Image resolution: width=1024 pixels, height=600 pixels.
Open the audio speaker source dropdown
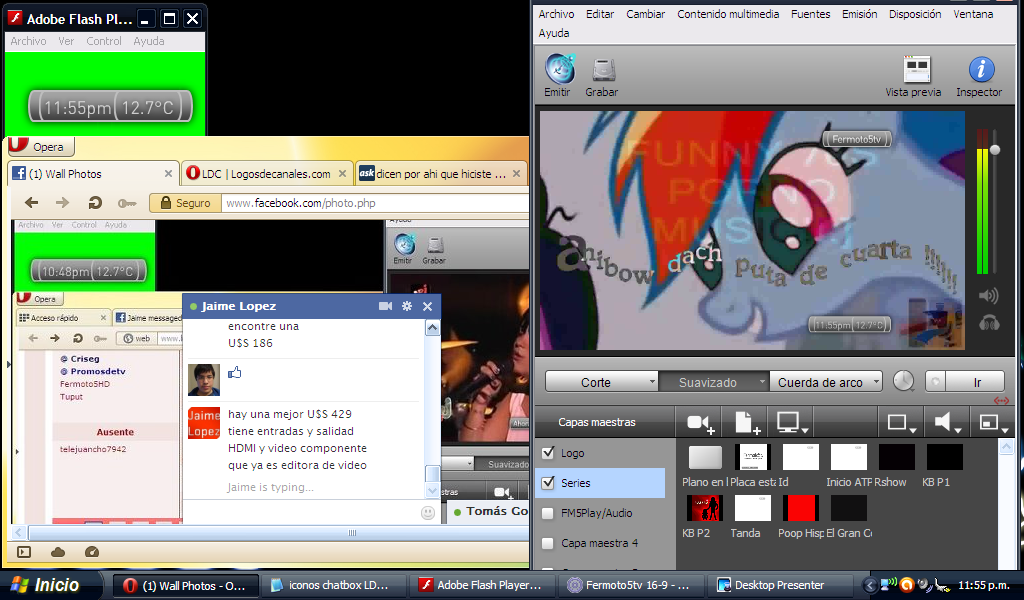pos(946,423)
